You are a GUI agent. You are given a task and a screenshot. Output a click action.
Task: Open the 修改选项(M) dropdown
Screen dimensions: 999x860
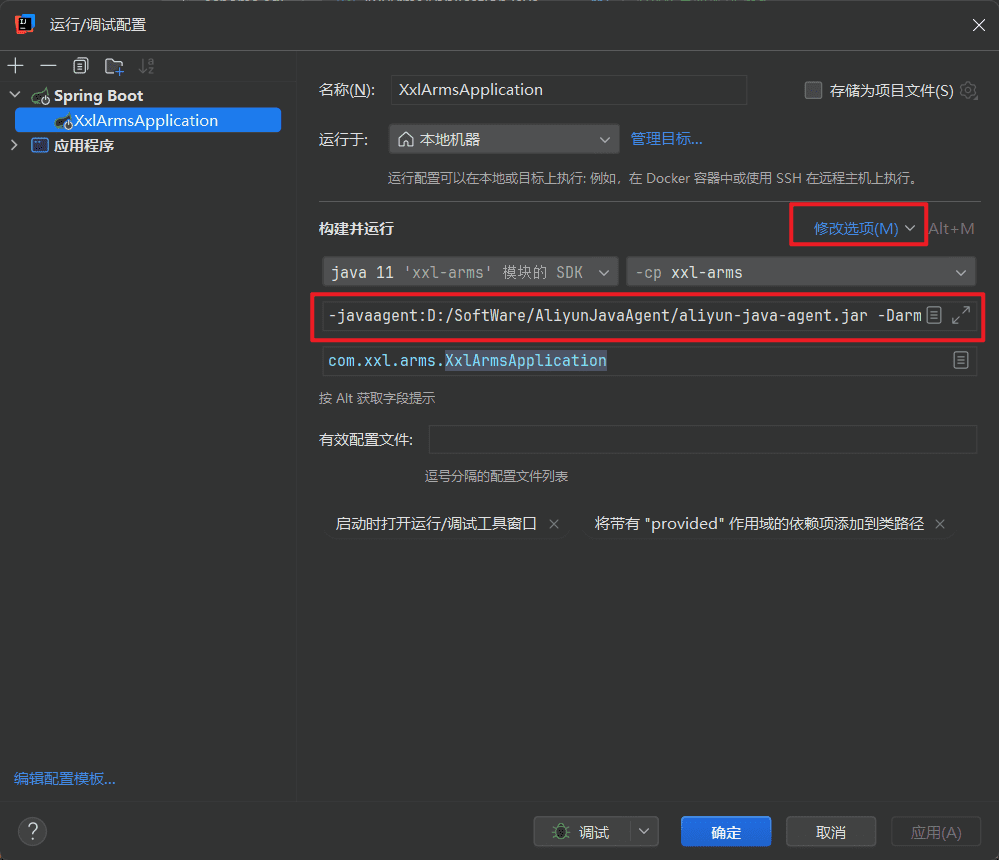click(x=864, y=228)
